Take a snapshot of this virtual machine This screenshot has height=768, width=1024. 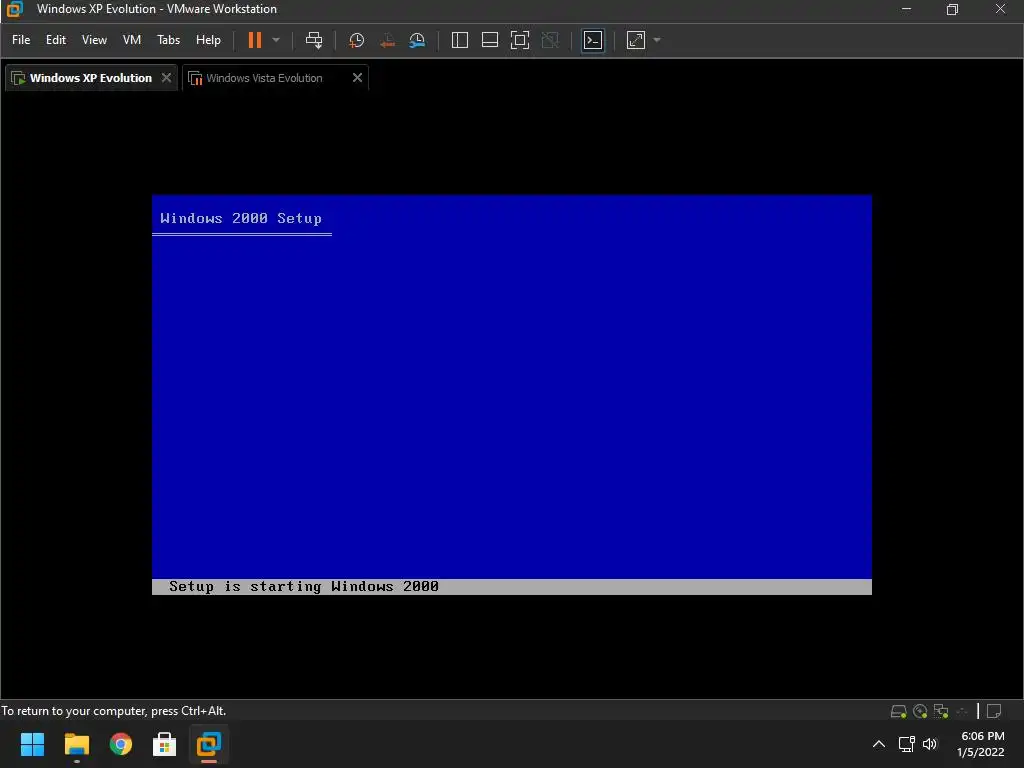pos(357,40)
